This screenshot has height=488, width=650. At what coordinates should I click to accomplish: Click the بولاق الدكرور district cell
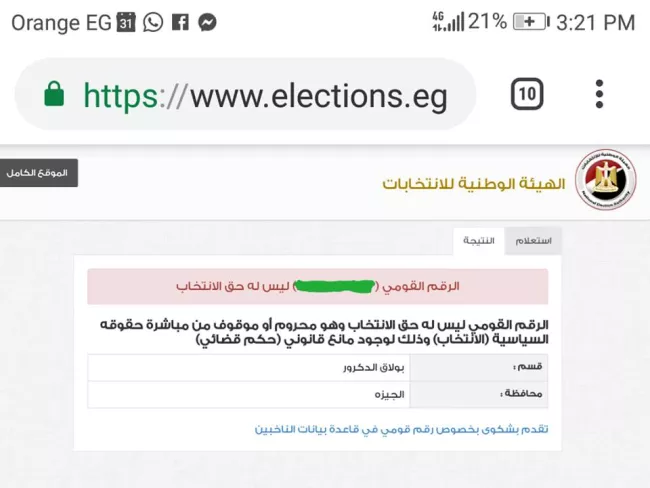[x=249, y=367]
